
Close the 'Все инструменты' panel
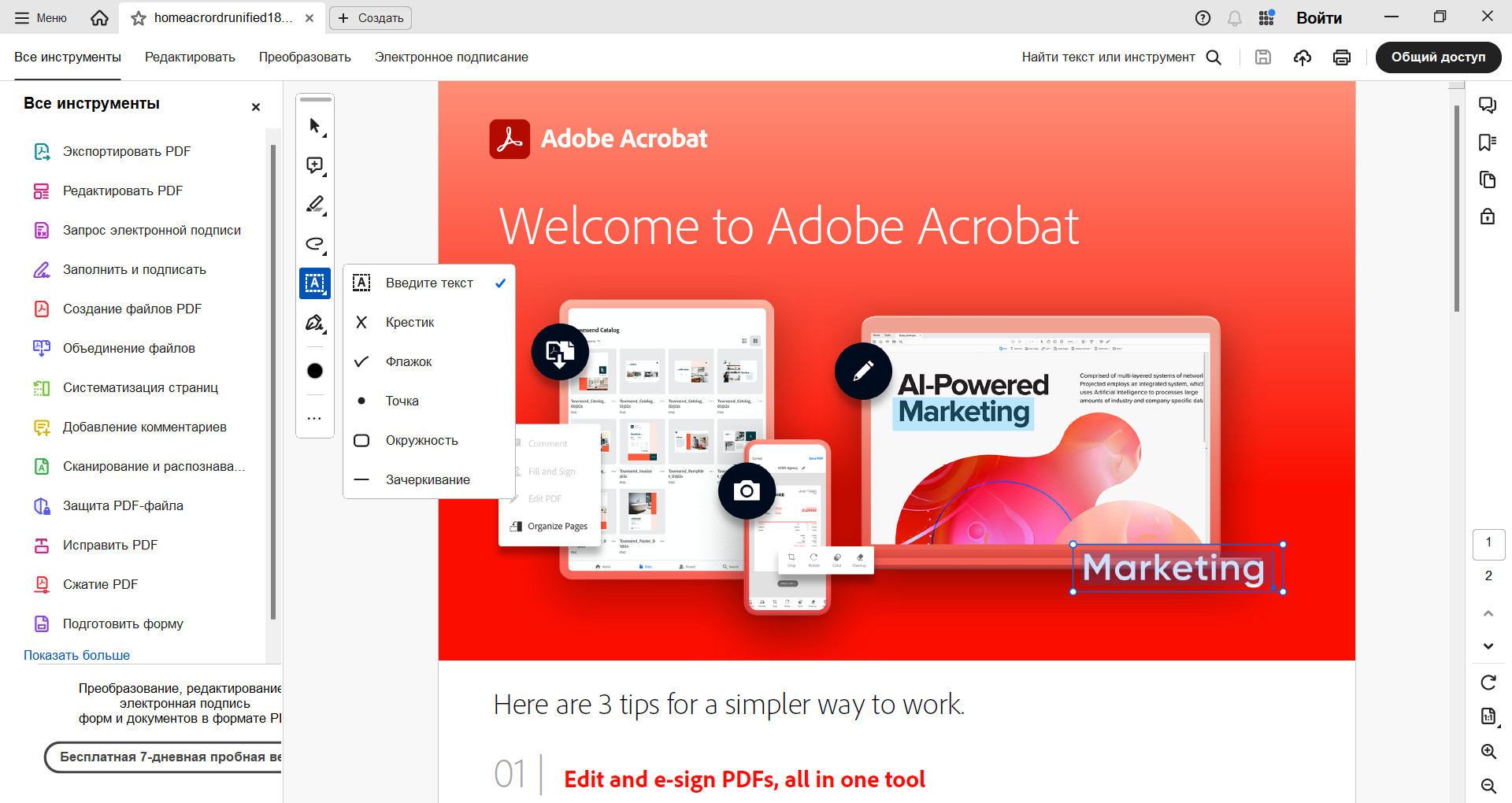coord(255,107)
